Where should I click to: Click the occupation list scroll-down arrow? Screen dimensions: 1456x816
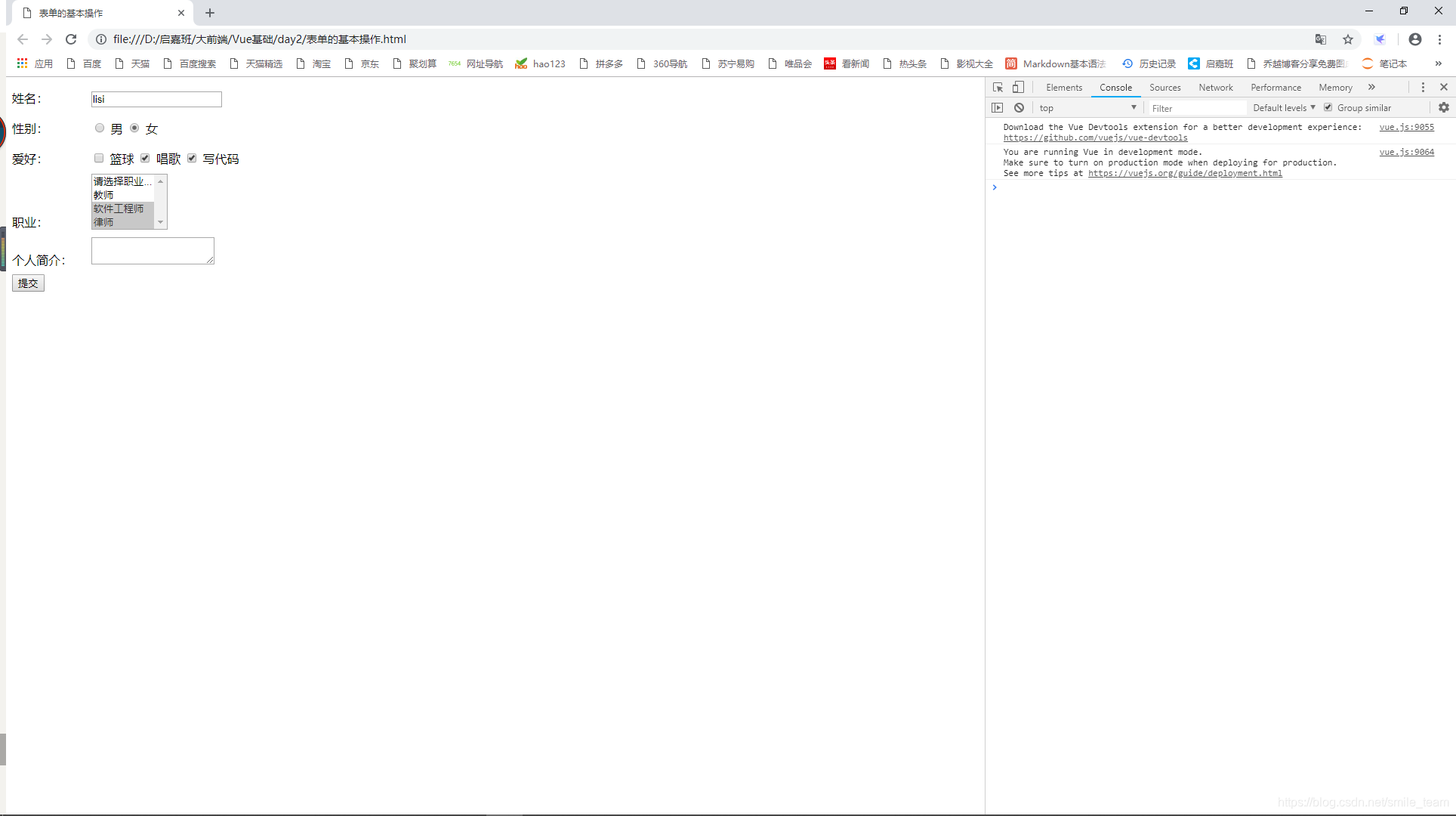click(x=160, y=222)
